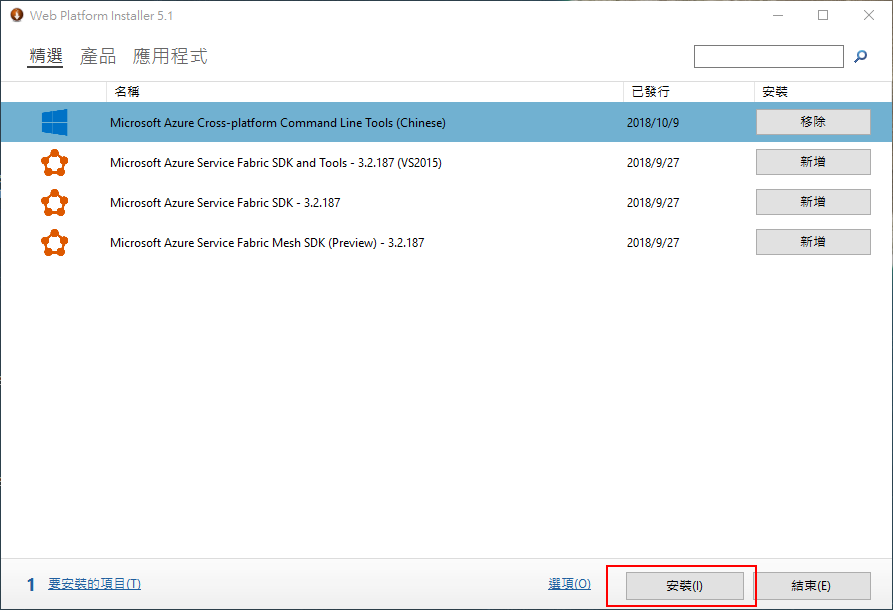Sort by the 已發行 column header
Screen dimensions: 893x610
point(689,92)
